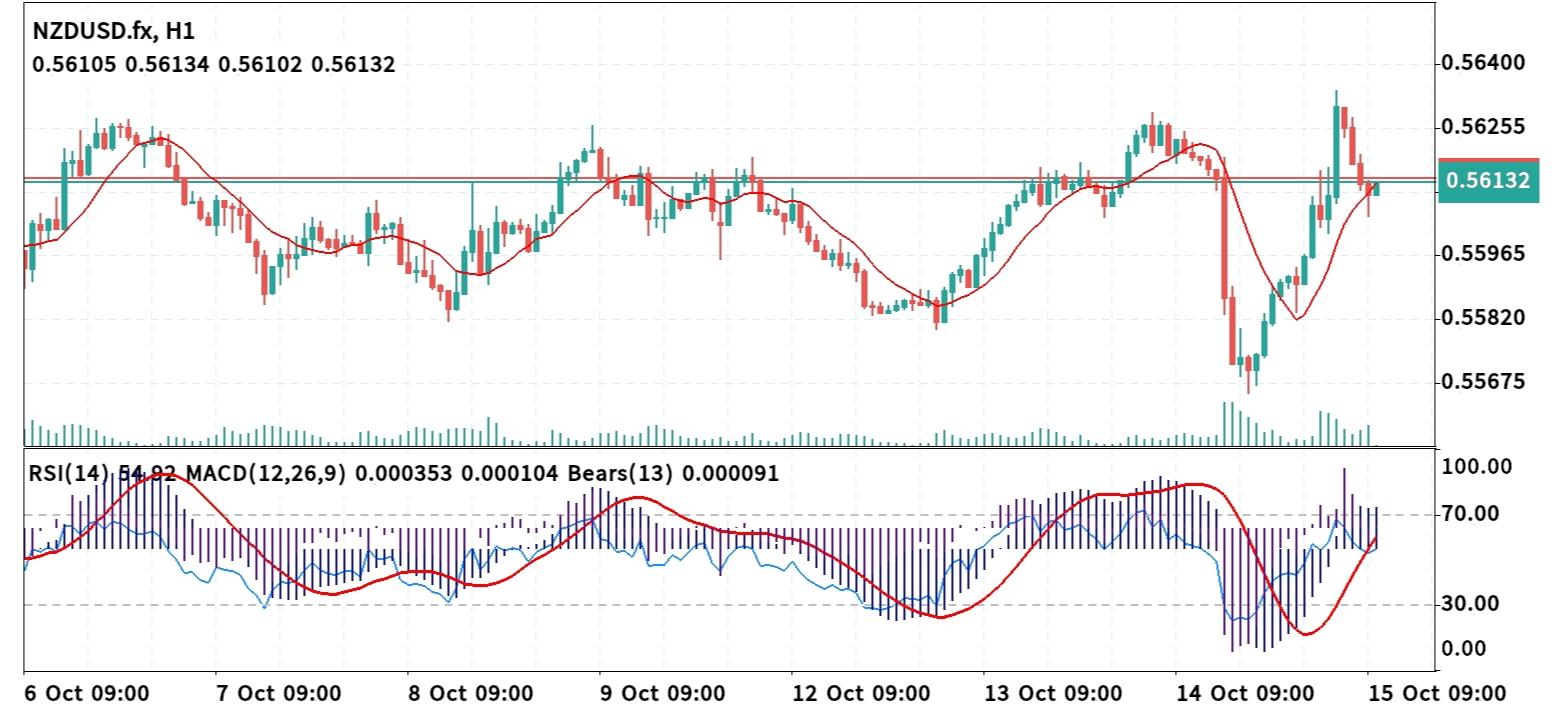The image size is (1554, 720).
Task: Click the 0.56400 price axis label
Action: (1482, 63)
